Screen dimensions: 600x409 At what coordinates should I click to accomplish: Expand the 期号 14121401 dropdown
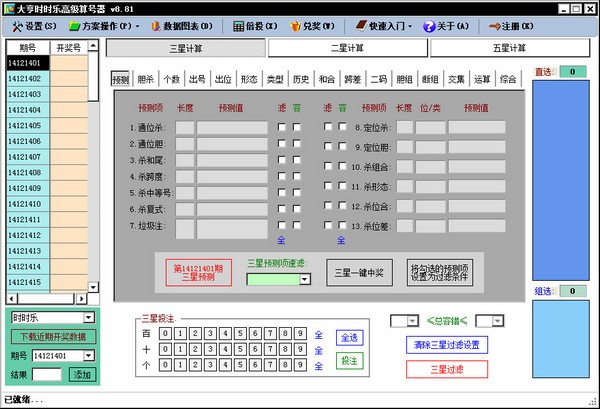[x=90, y=355]
